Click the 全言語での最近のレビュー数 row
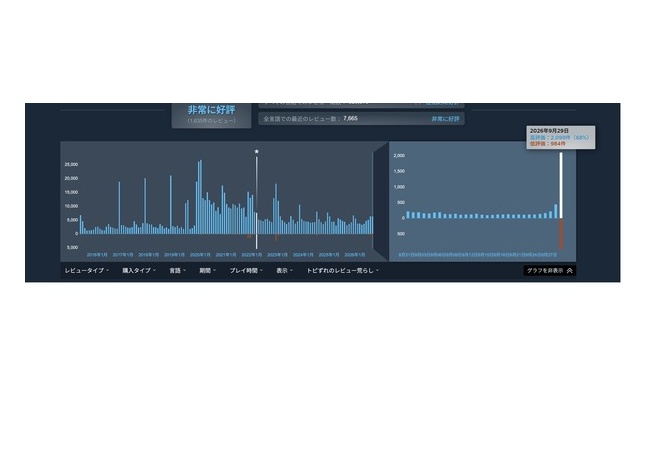This screenshot has width=650, height=450. (x=361, y=119)
